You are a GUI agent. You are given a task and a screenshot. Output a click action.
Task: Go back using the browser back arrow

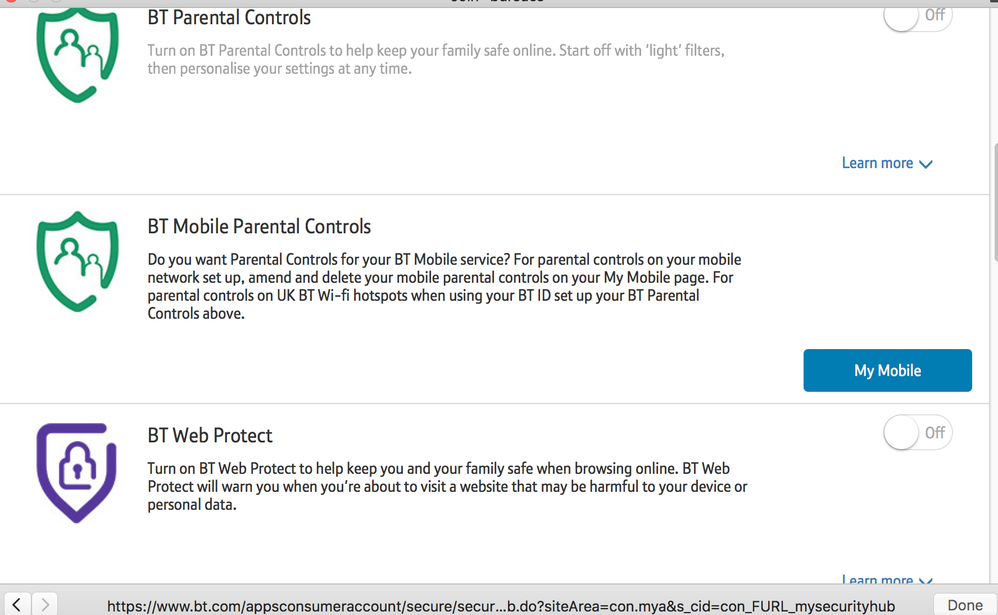17,604
